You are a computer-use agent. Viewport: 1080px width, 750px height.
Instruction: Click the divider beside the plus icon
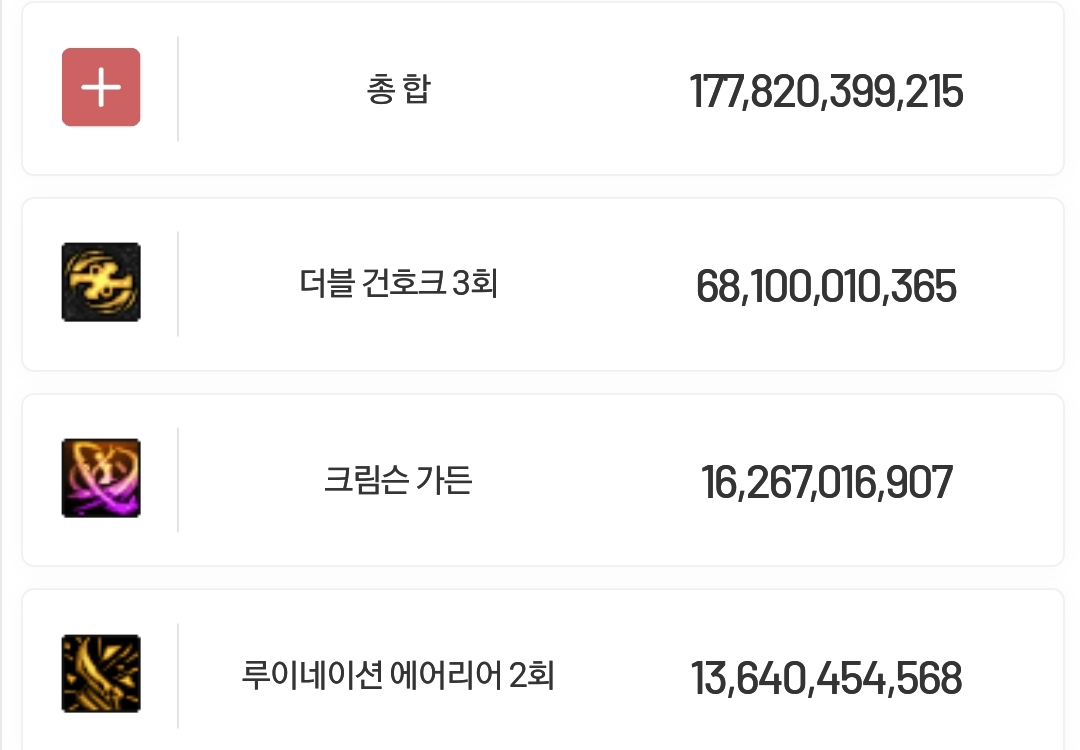click(178, 89)
